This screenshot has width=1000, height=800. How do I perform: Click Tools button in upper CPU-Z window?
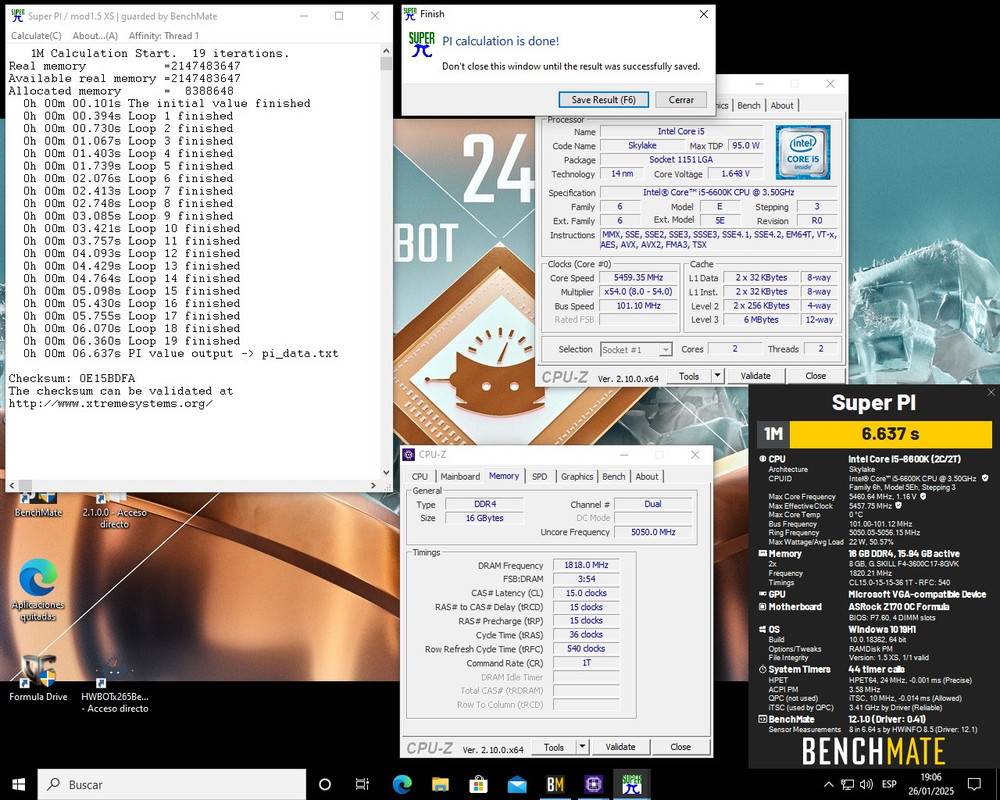click(x=689, y=376)
